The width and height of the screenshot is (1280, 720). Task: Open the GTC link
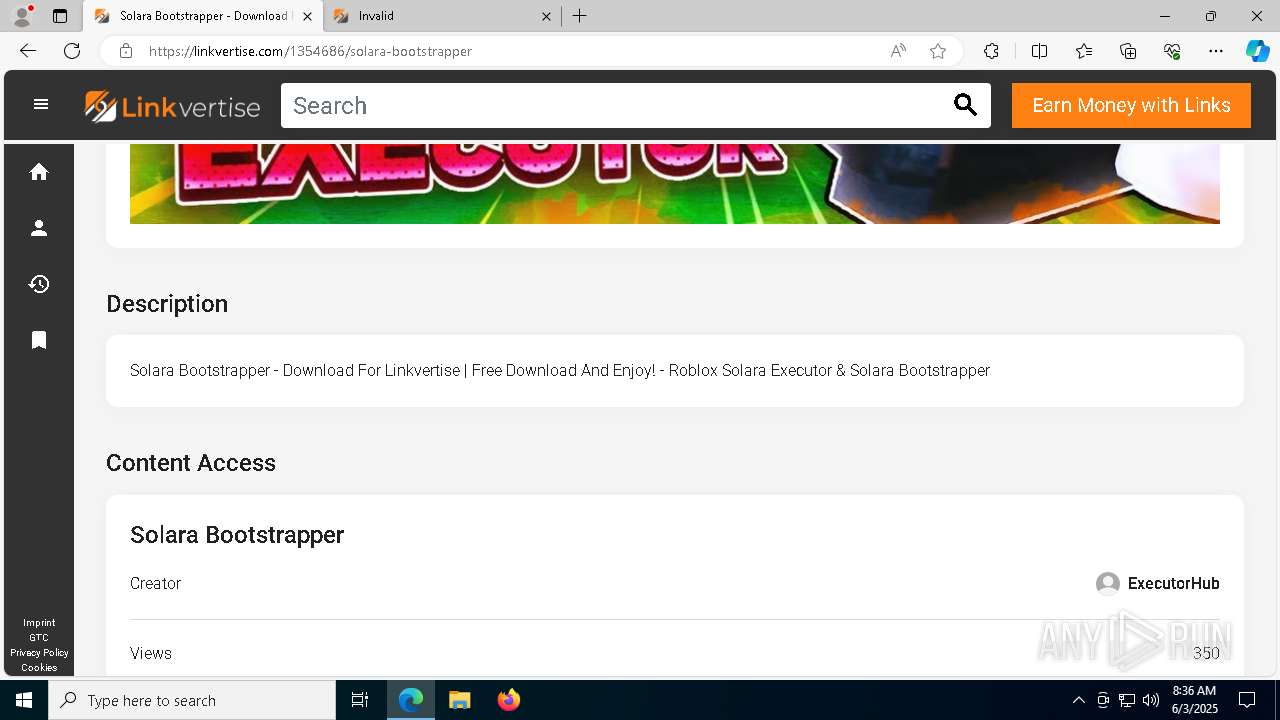pyautogui.click(x=39, y=638)
